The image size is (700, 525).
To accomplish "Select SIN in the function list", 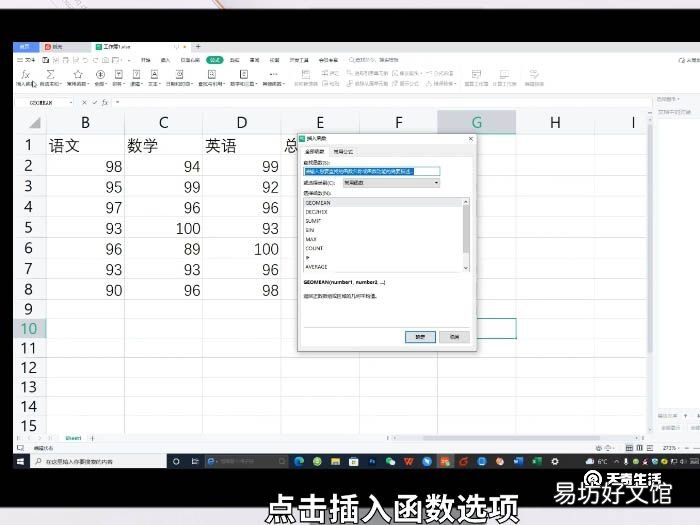I will coord(383,230).
